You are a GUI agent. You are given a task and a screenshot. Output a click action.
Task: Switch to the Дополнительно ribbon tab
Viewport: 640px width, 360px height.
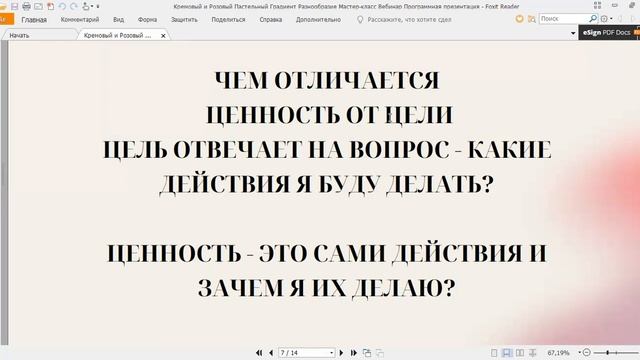point(318,20)
